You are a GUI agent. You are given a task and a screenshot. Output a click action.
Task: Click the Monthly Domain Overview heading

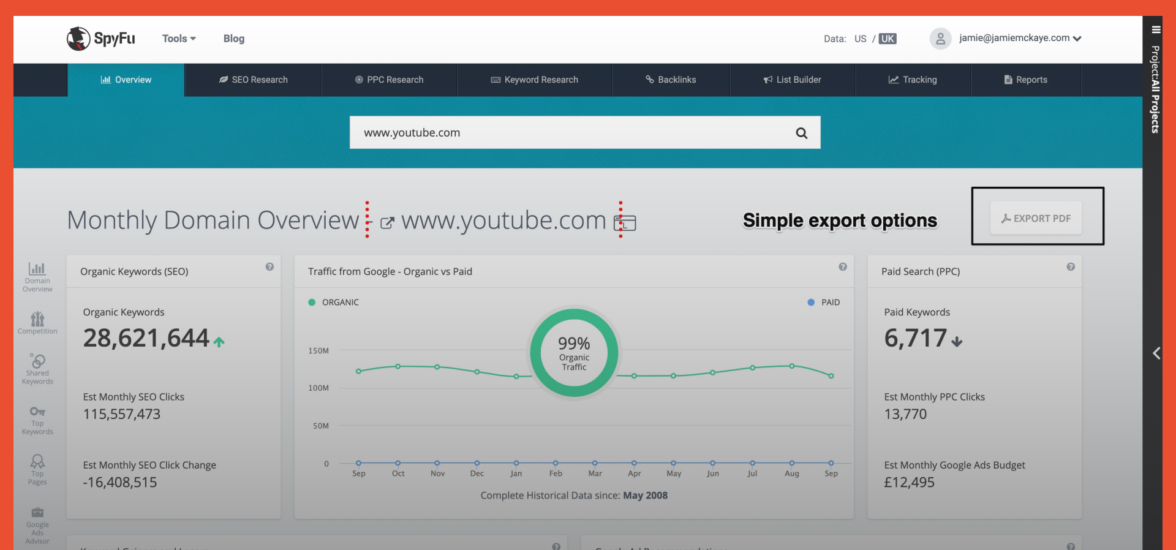pyautogui.click(x=213, y=221)
